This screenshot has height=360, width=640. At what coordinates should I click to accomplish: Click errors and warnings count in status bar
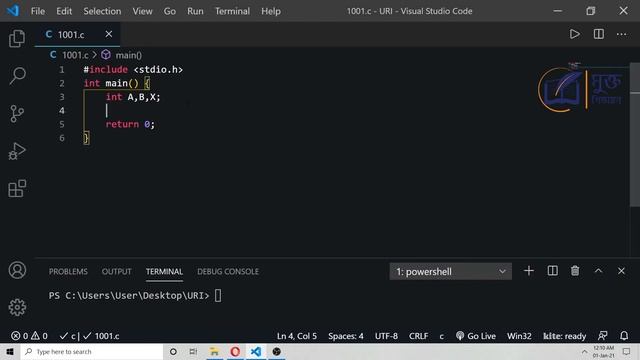pos(29,336)
